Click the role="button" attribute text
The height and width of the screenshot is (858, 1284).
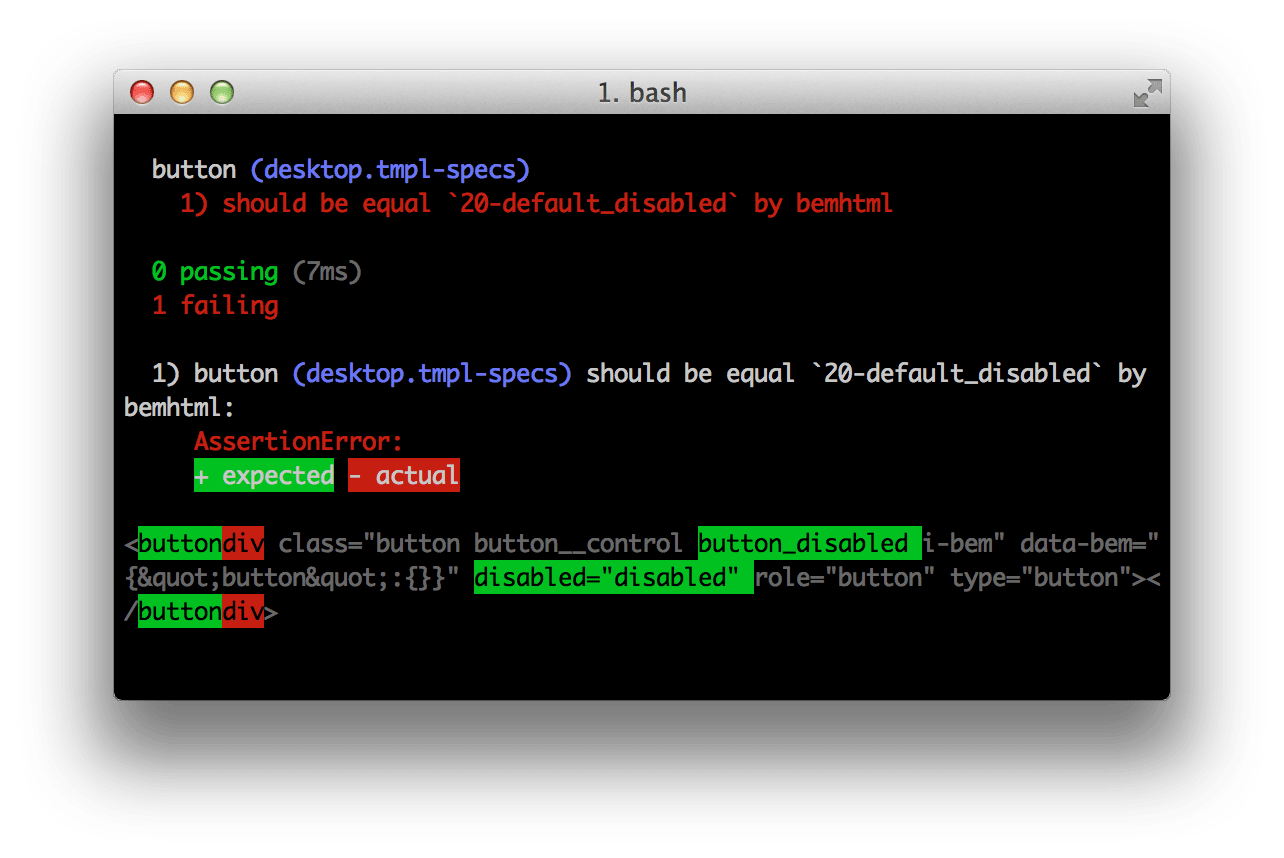[x=845, y=578]
